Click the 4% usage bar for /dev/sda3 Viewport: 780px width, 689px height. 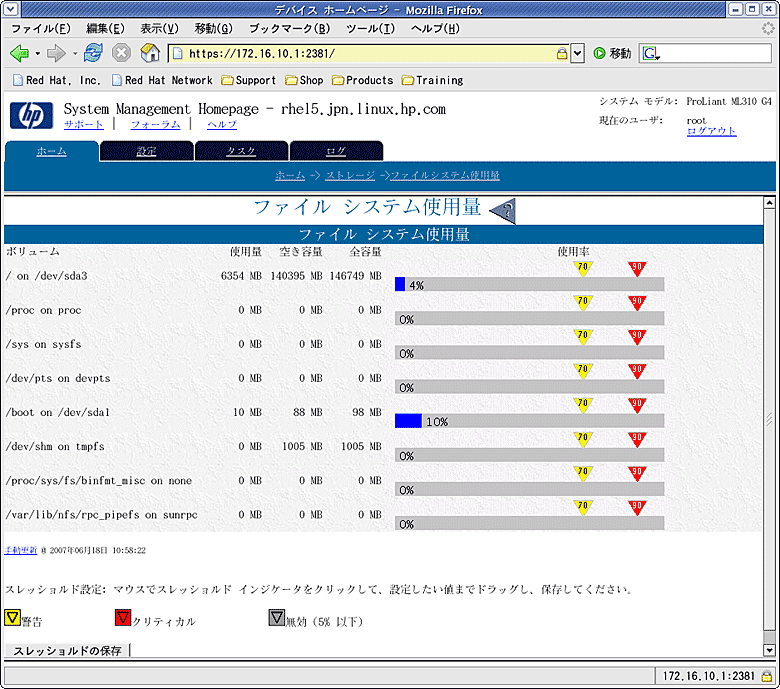[x=529, y=285]
